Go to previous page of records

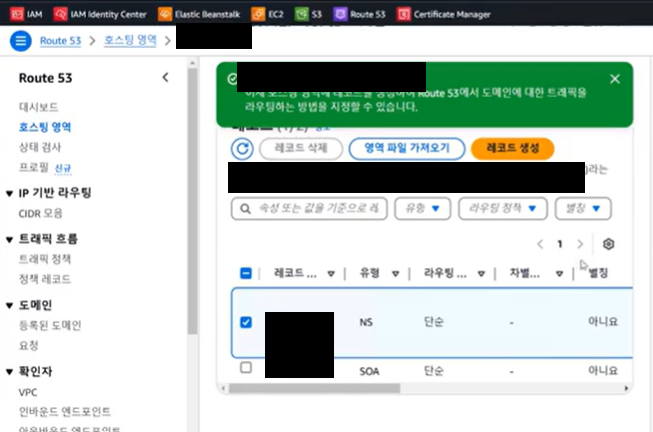coord(540,244)
